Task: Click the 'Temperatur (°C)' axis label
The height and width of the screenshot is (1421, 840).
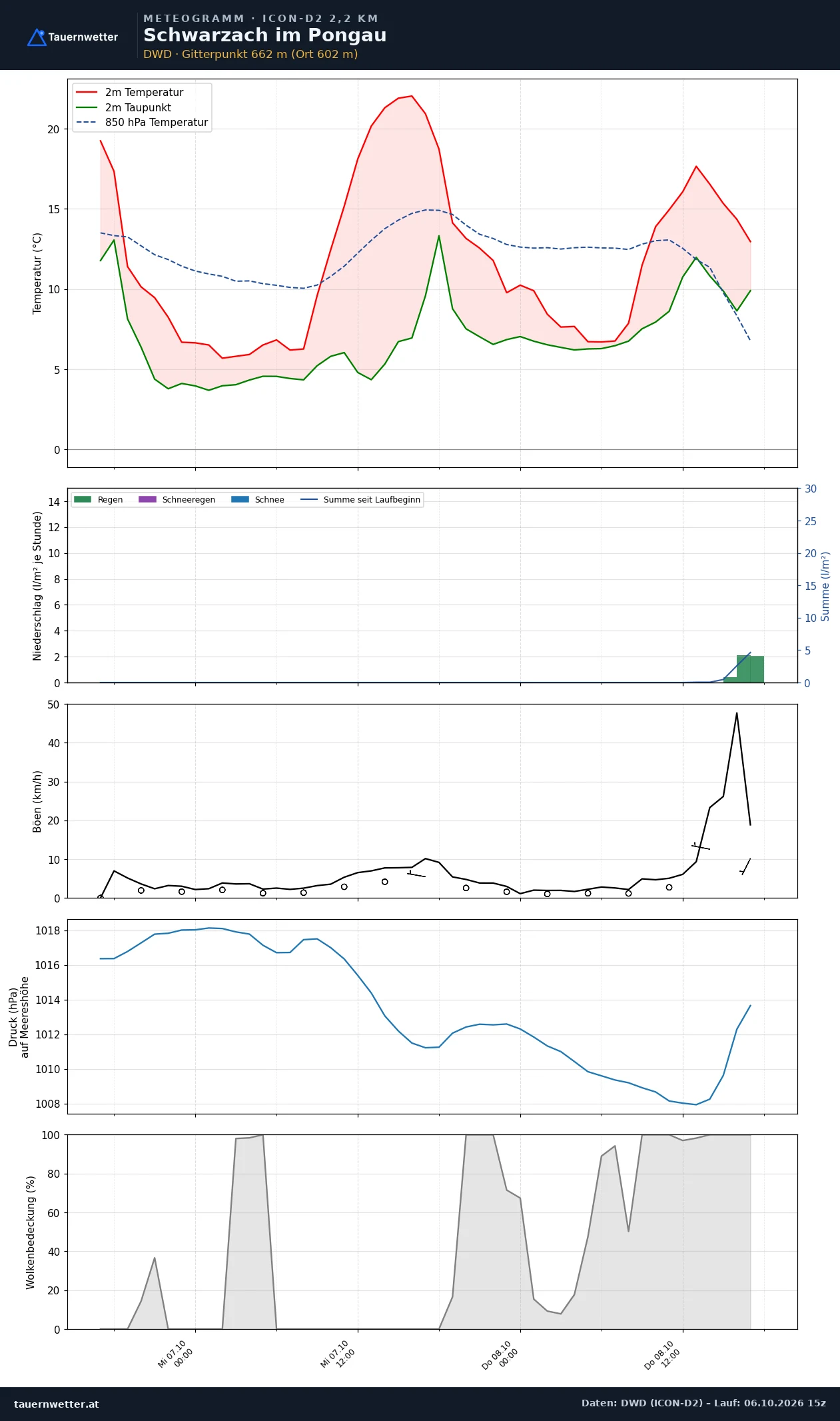Action: (x=37, y=273)
